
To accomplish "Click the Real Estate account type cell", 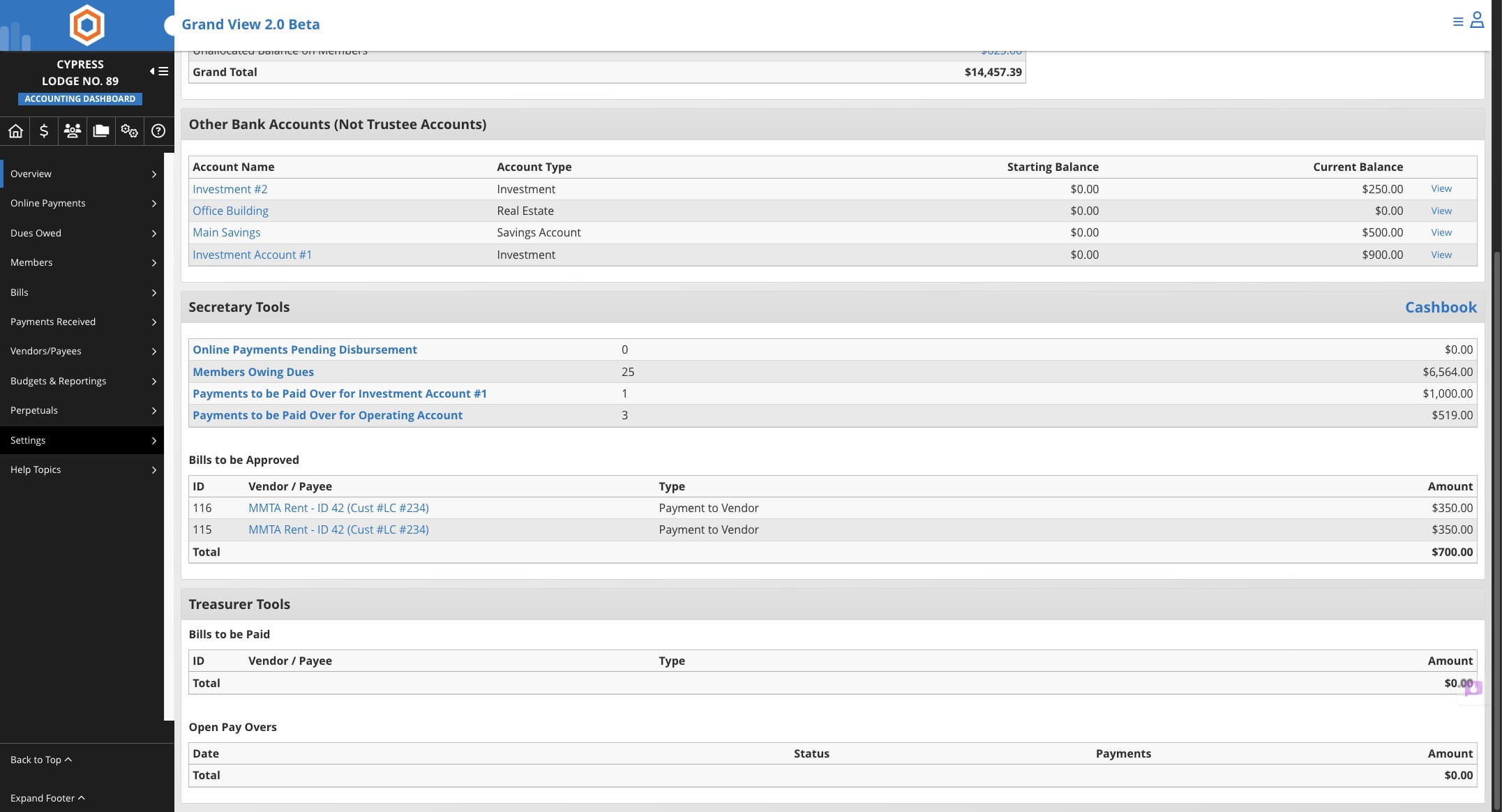I will coord(525,211).
